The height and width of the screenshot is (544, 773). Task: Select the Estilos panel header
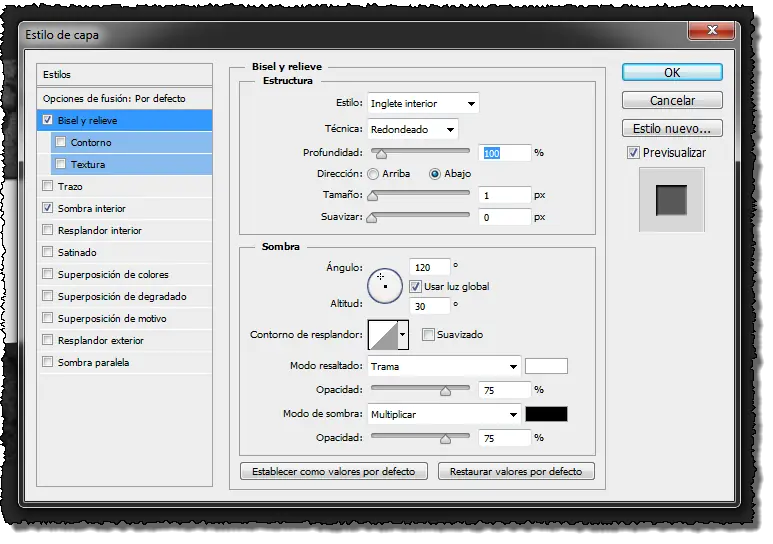pyautogui.click(x=125, y=74)
